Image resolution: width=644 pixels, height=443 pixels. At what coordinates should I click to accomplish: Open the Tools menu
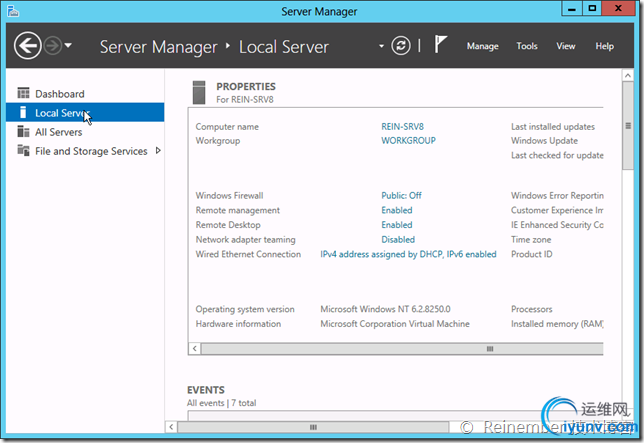527,46
